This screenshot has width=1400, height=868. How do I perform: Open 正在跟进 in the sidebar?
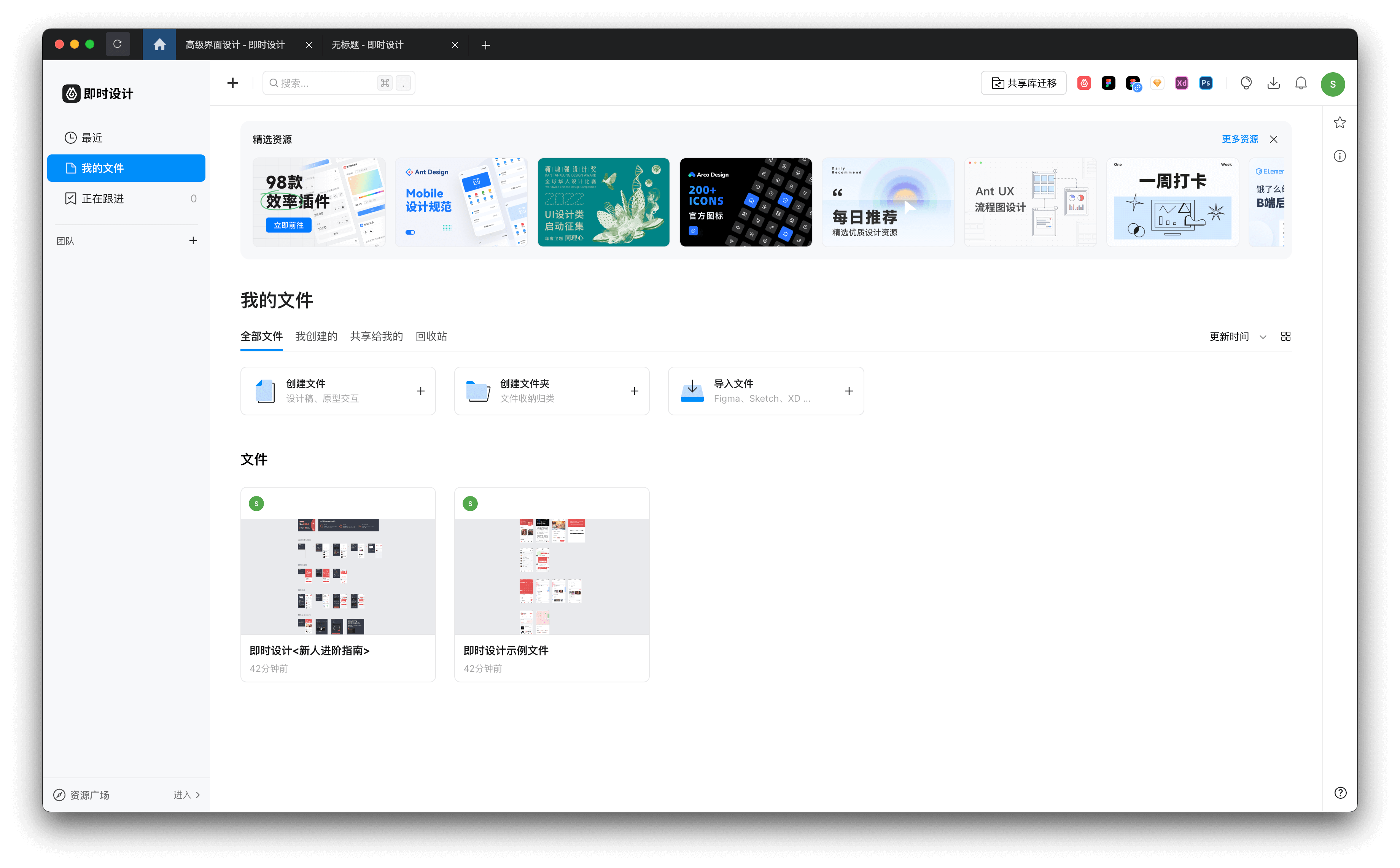coord(126,199)
